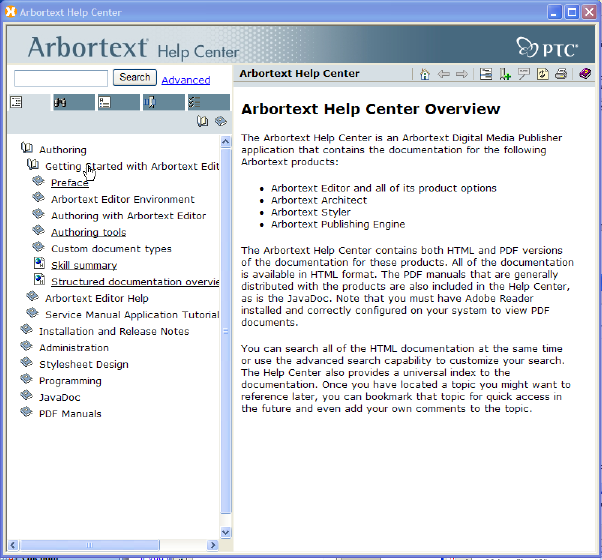Minimize the Arbortext Help Center window
The width and height of the screenshot is (602, 560).
(x=554, y=12)
